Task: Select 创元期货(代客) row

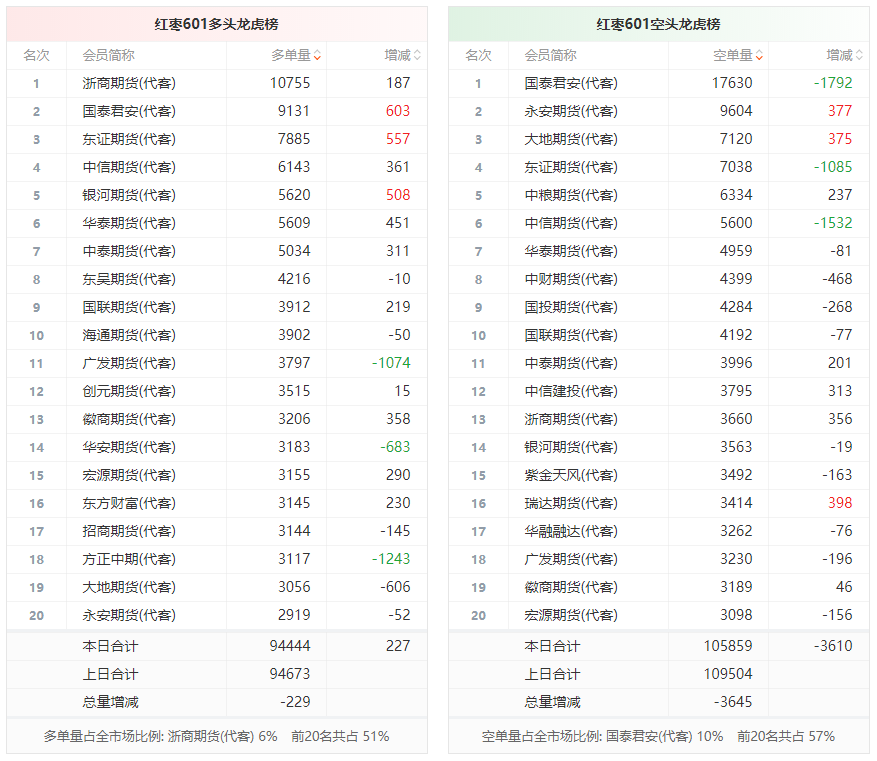Action: (x=217, y=391)
